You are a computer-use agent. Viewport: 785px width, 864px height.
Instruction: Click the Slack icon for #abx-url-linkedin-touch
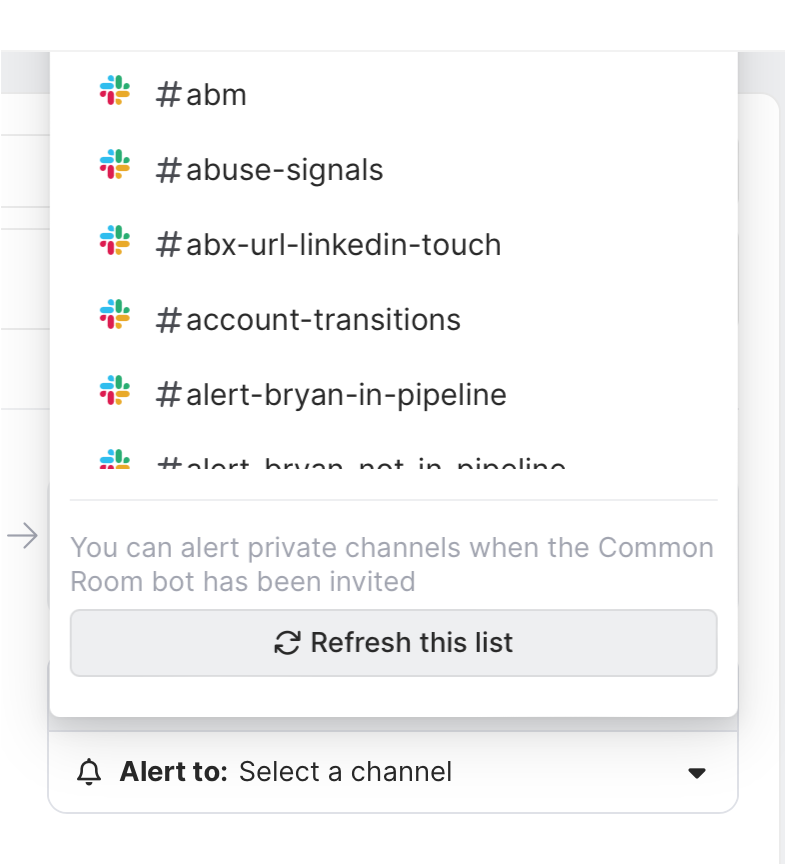[115, 242]
